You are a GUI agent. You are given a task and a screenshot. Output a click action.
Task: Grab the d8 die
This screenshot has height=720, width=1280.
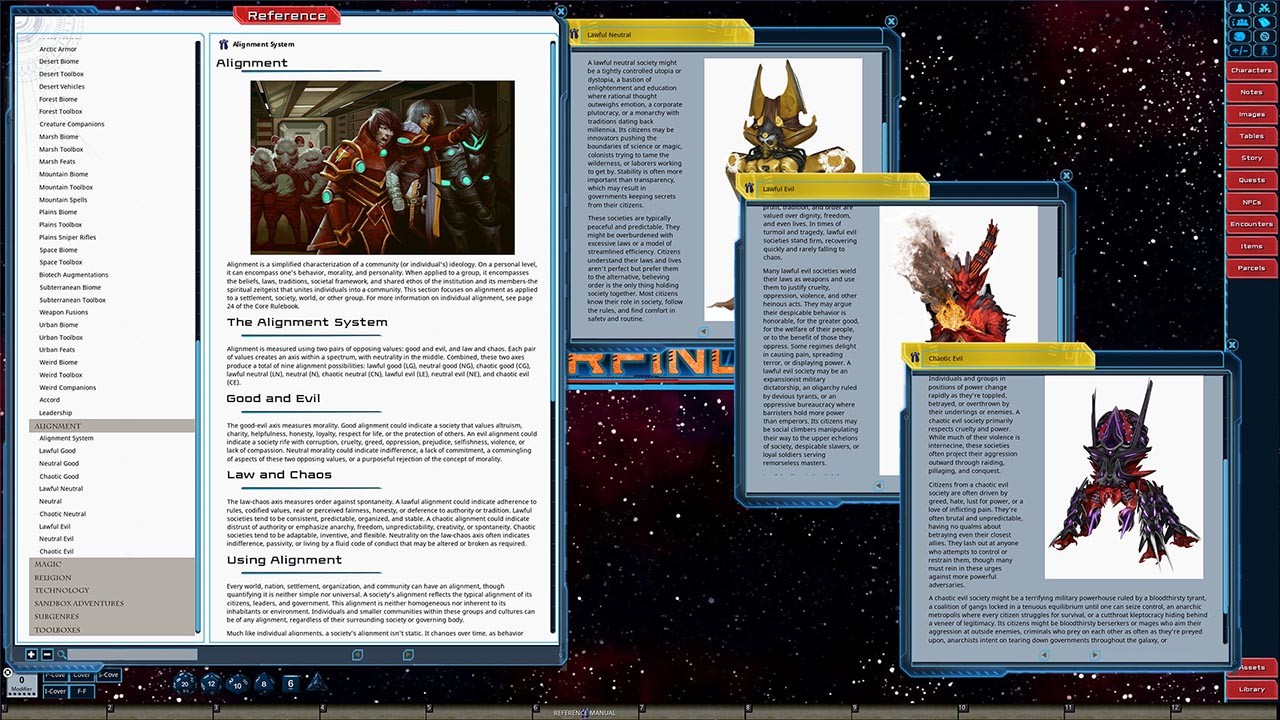[264, 684]
